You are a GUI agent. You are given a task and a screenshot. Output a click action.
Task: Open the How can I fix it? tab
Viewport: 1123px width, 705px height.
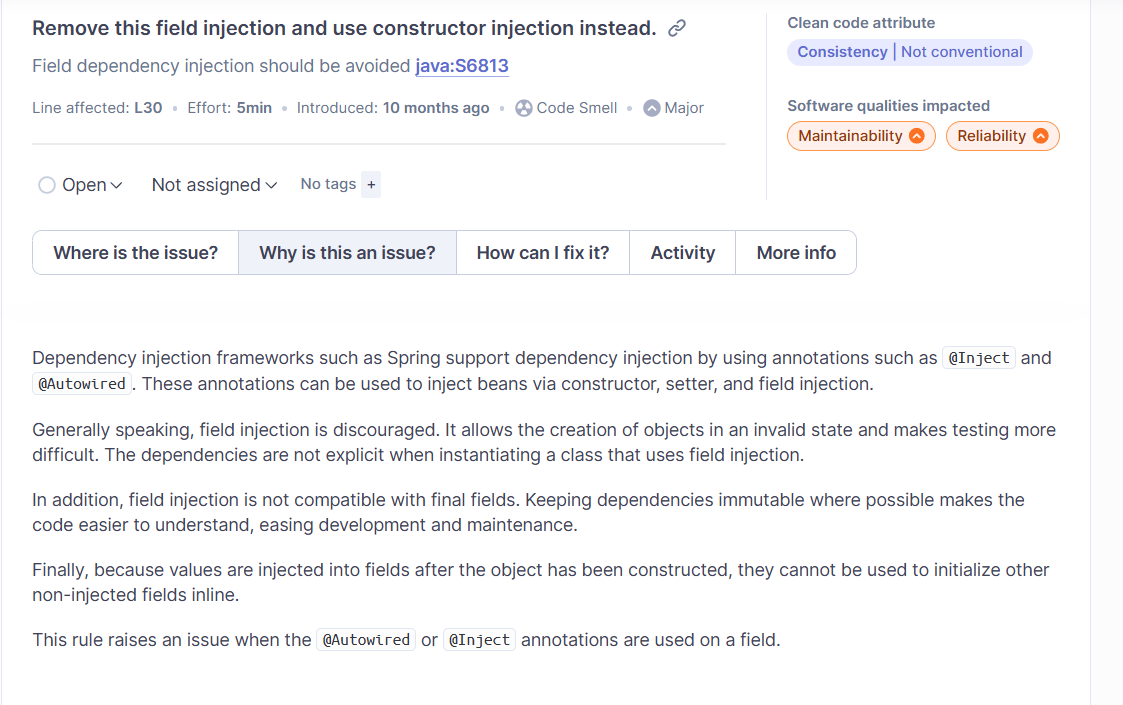(543, 253)
